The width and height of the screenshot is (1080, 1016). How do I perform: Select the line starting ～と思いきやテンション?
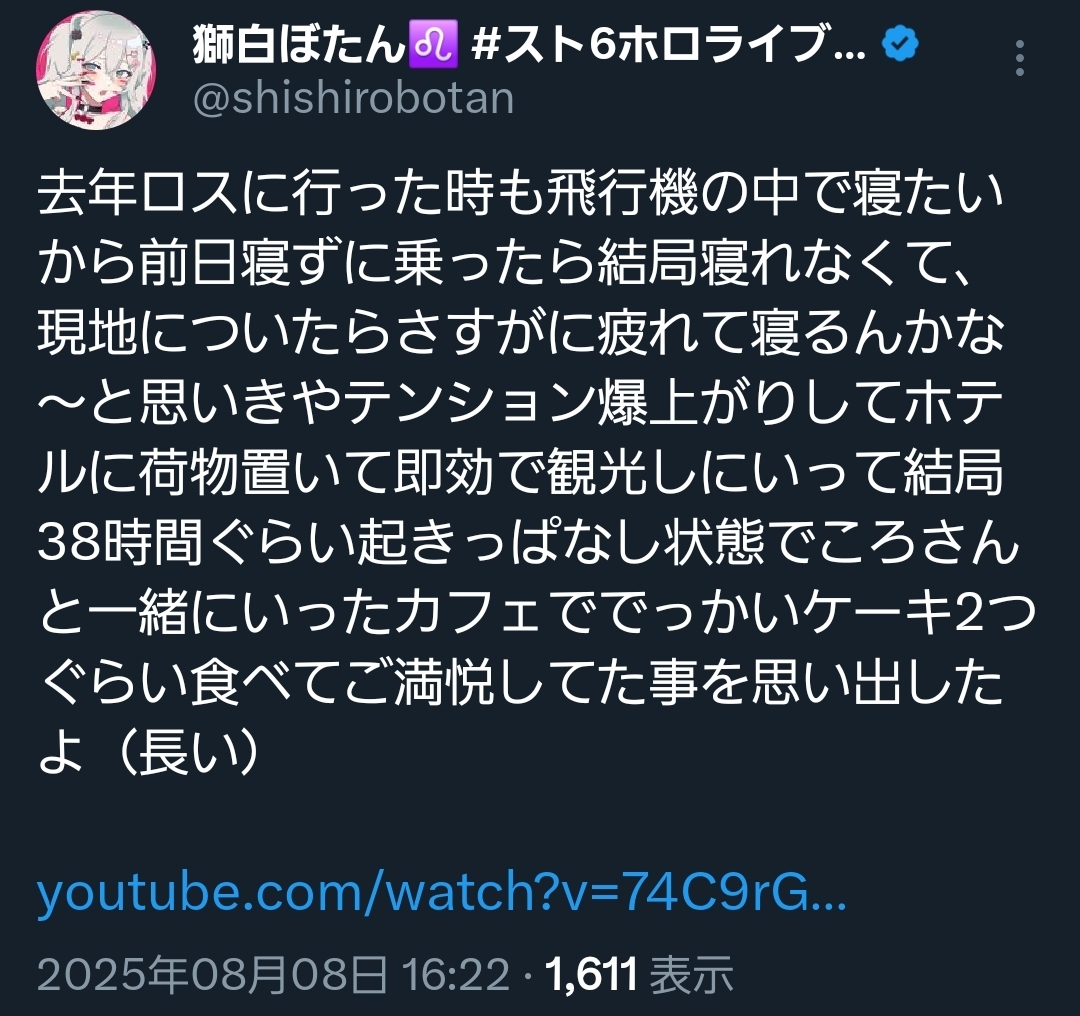coord(521,404)
